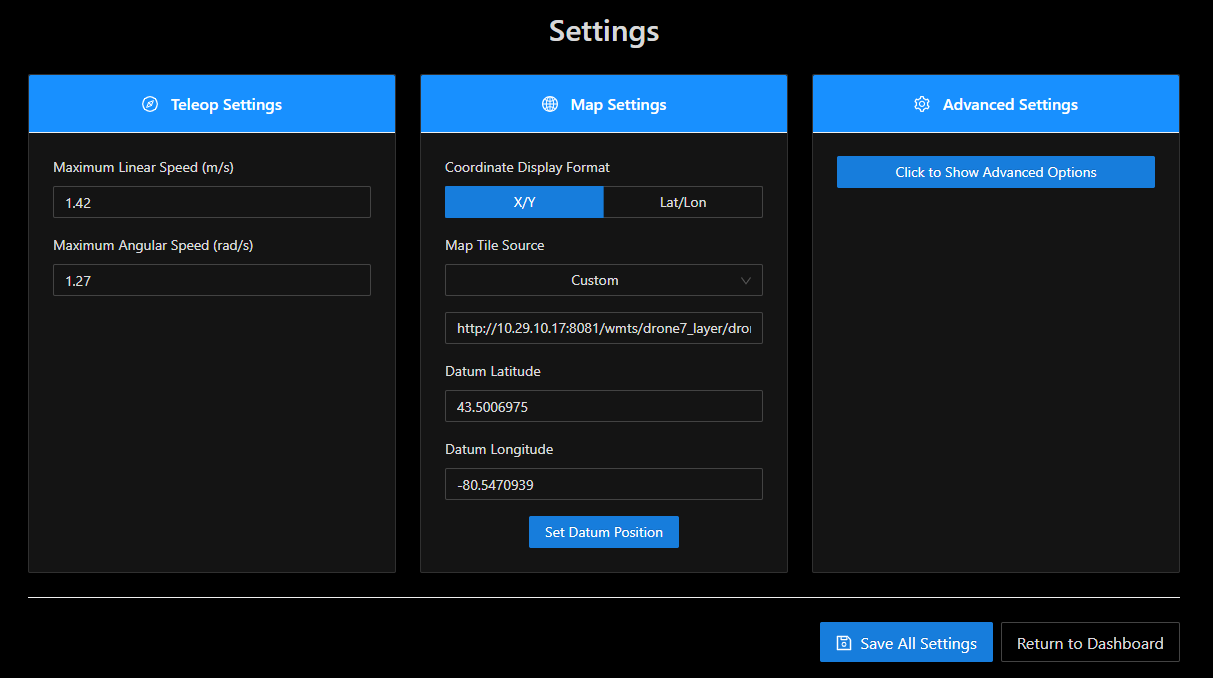Click the Settings page title

pos(604,31)
